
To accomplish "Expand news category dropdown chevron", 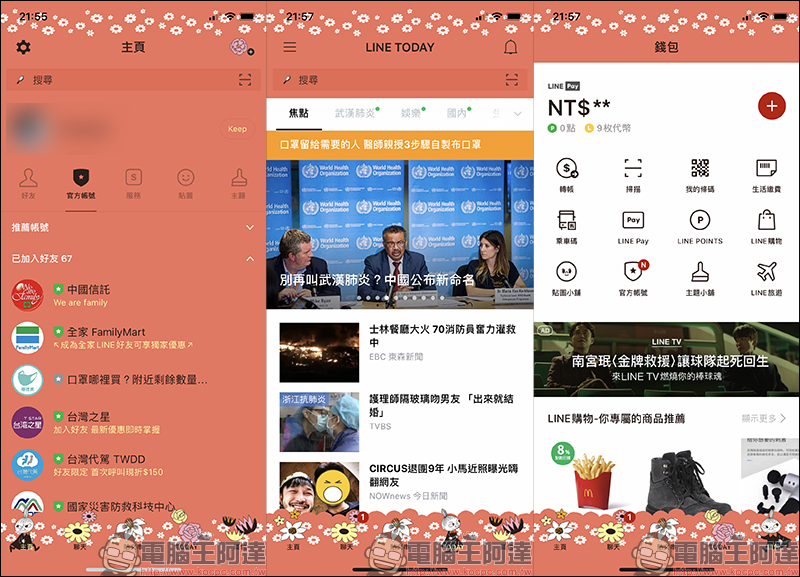I will (517, 114).
